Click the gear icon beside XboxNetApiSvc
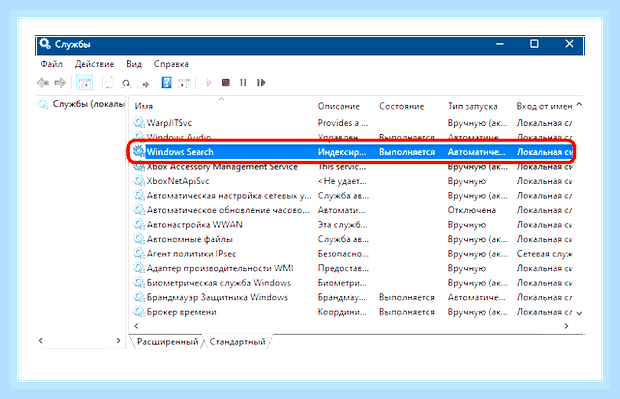This screenshot has height=399, width=620. pyautogui.click(x=139, y=181)
